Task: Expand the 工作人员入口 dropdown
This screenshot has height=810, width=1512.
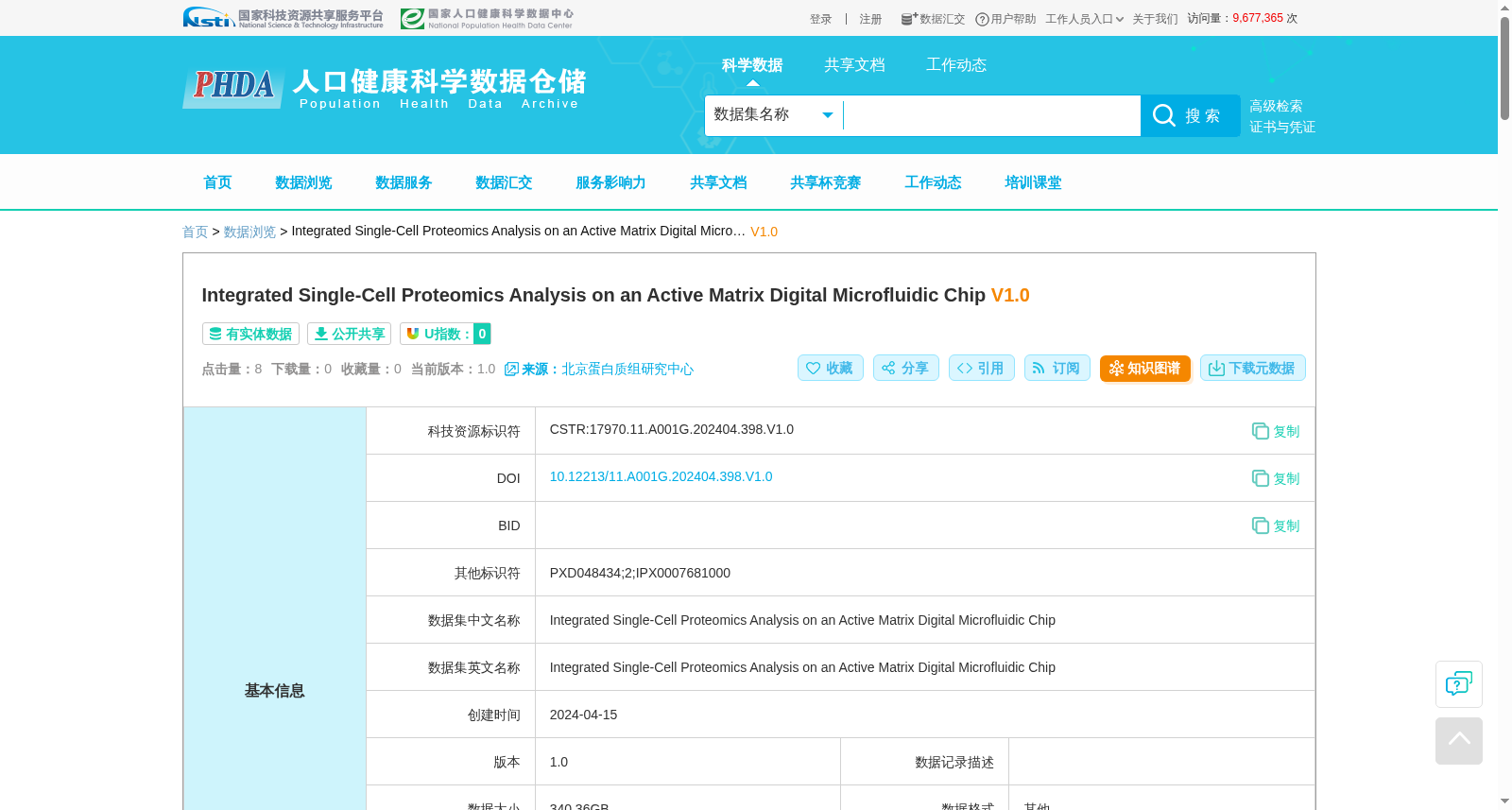Action: click(x=1084, y=19)
